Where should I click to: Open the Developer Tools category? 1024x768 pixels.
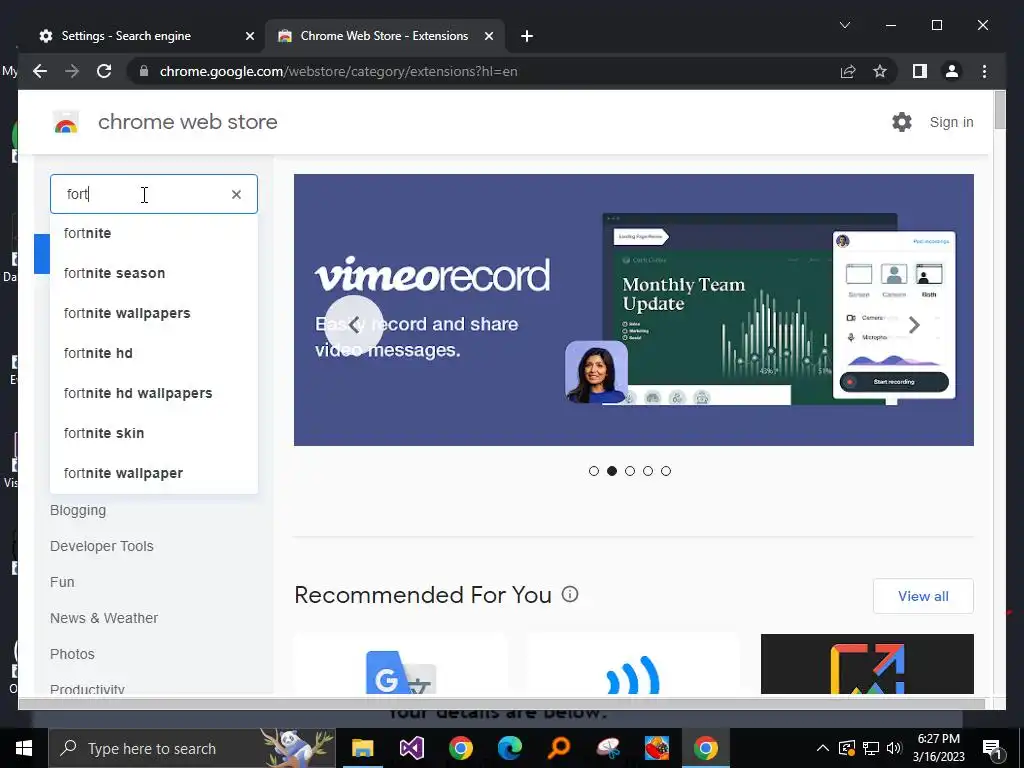coord(102,546)
